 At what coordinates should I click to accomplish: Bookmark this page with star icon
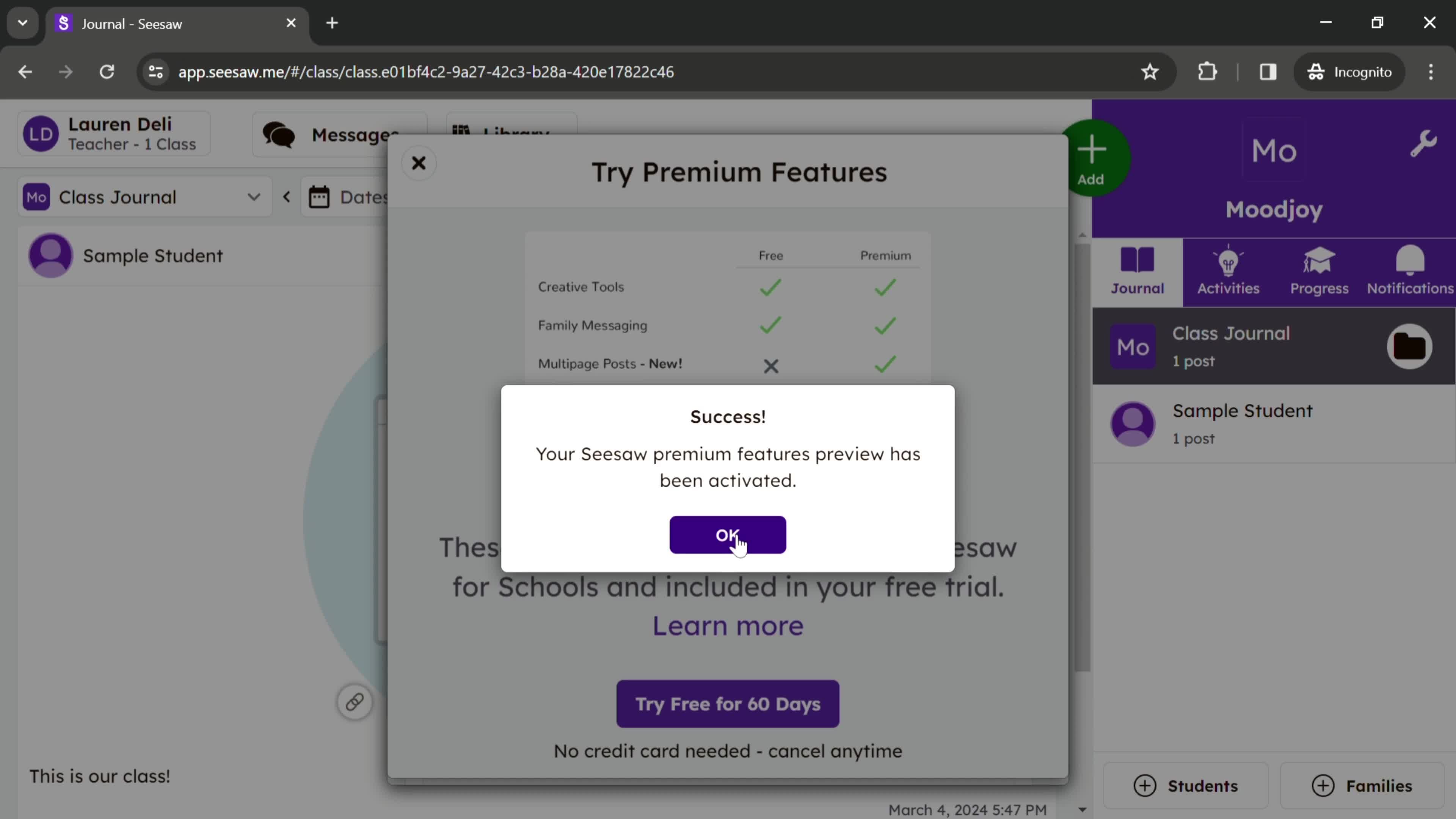pyautogui.click(x=1150, y=72)
